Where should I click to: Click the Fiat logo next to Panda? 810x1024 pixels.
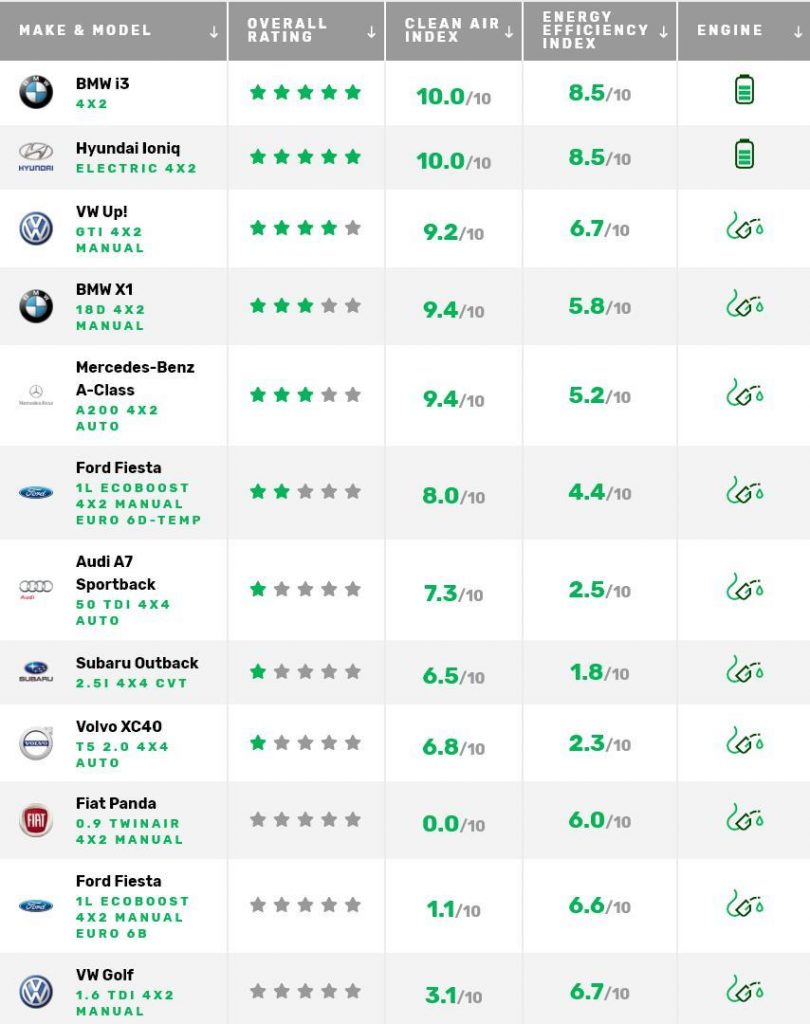click(x=36, y=820)
